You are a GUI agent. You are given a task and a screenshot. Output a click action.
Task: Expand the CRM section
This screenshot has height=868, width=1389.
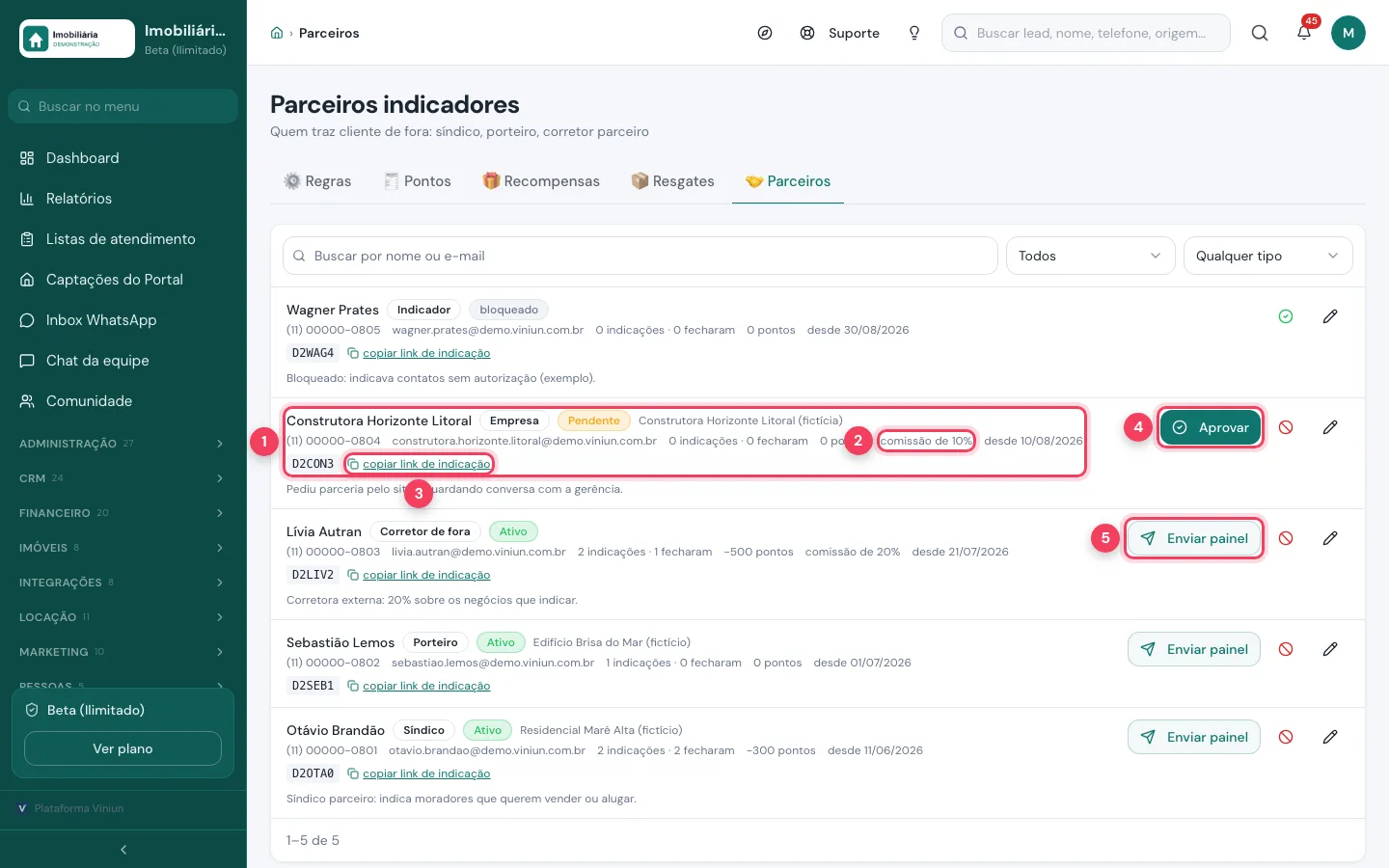click(123, 478)
